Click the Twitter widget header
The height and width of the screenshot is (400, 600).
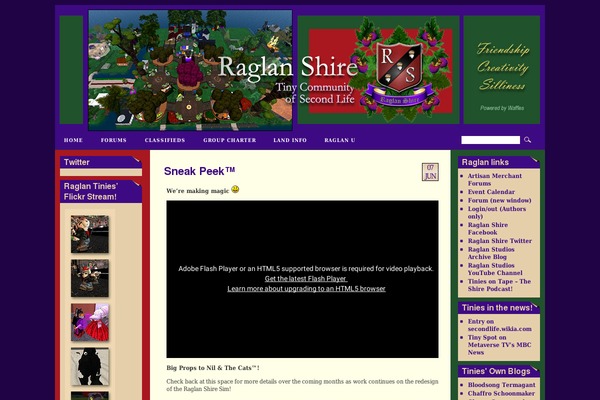coord(101,162)
